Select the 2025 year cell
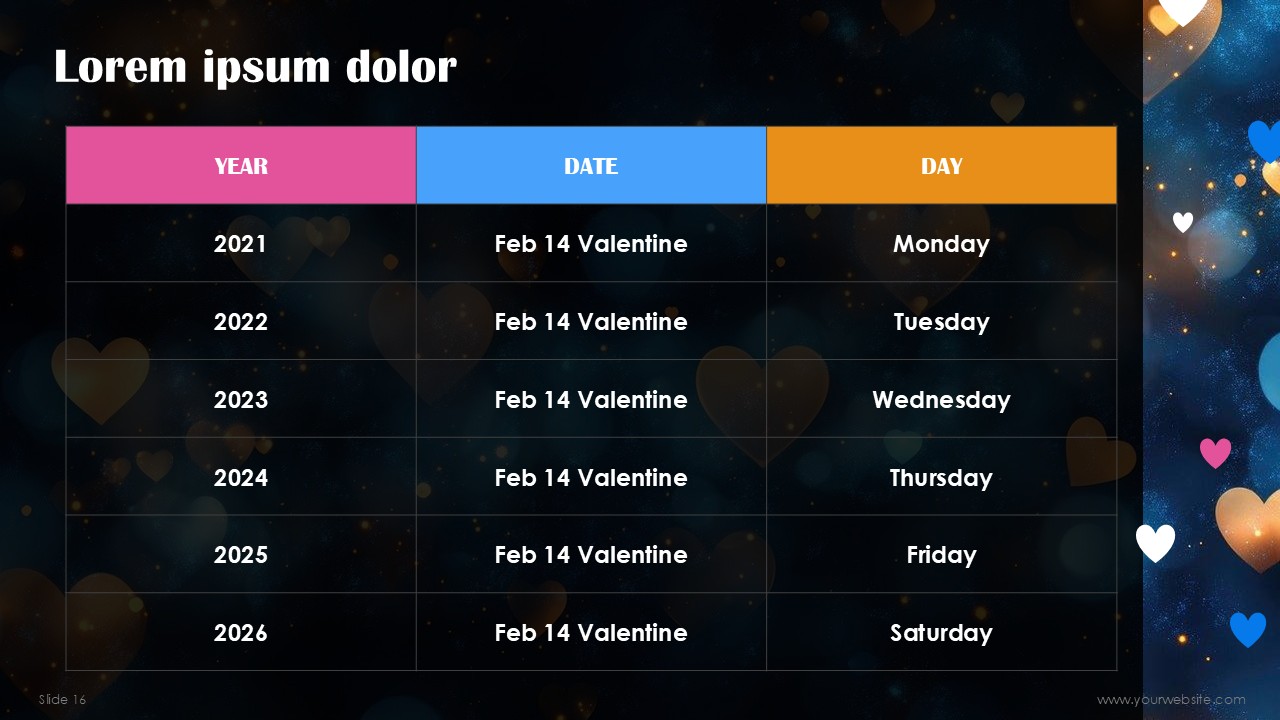1280x720 pixels. [x=241, y=554]
